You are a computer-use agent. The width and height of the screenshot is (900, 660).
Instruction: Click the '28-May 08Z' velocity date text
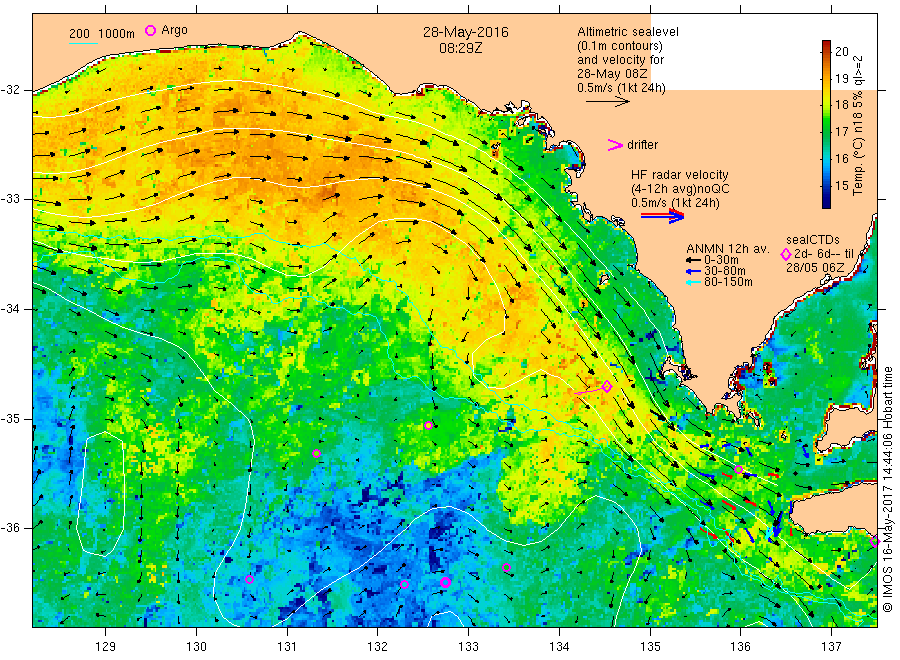click(612, 74)
